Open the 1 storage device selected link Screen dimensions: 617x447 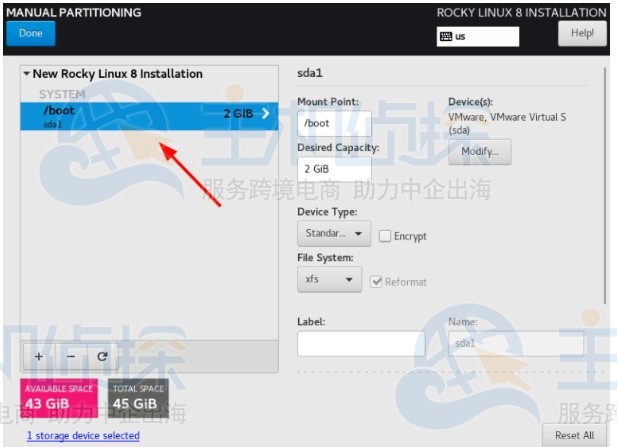click(83, 436)
